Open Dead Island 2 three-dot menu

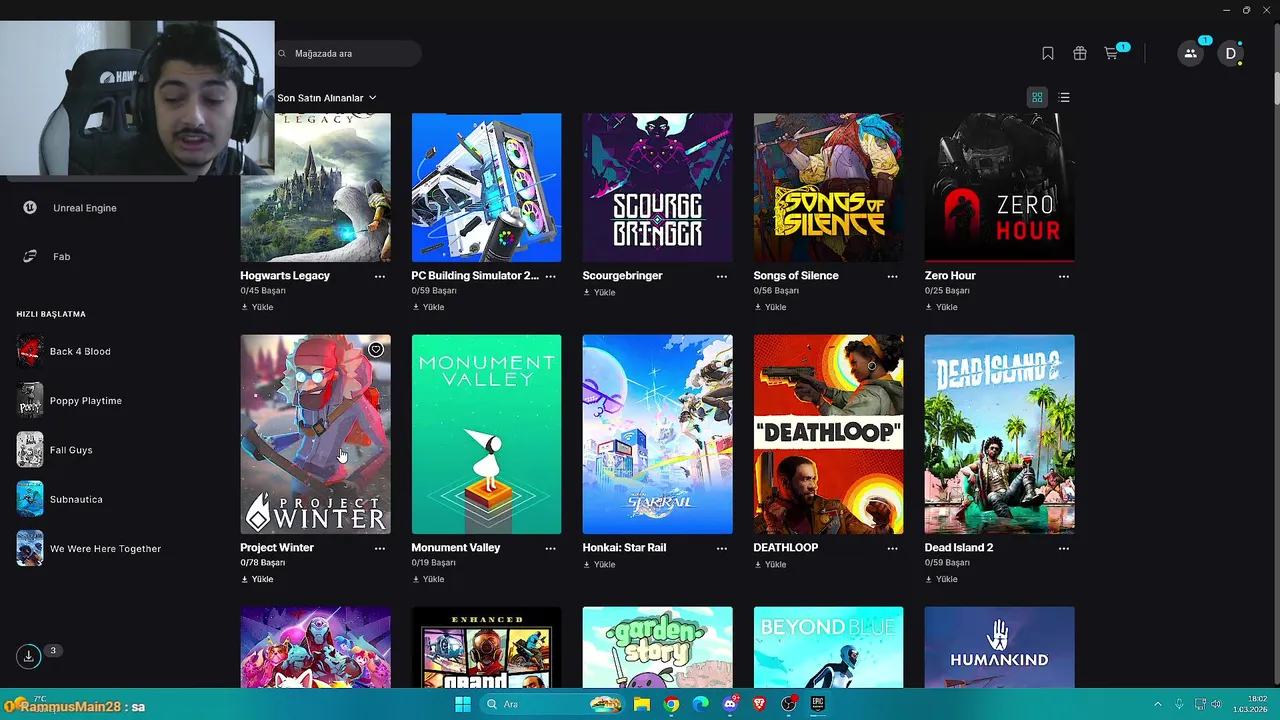click(1064, 548)
